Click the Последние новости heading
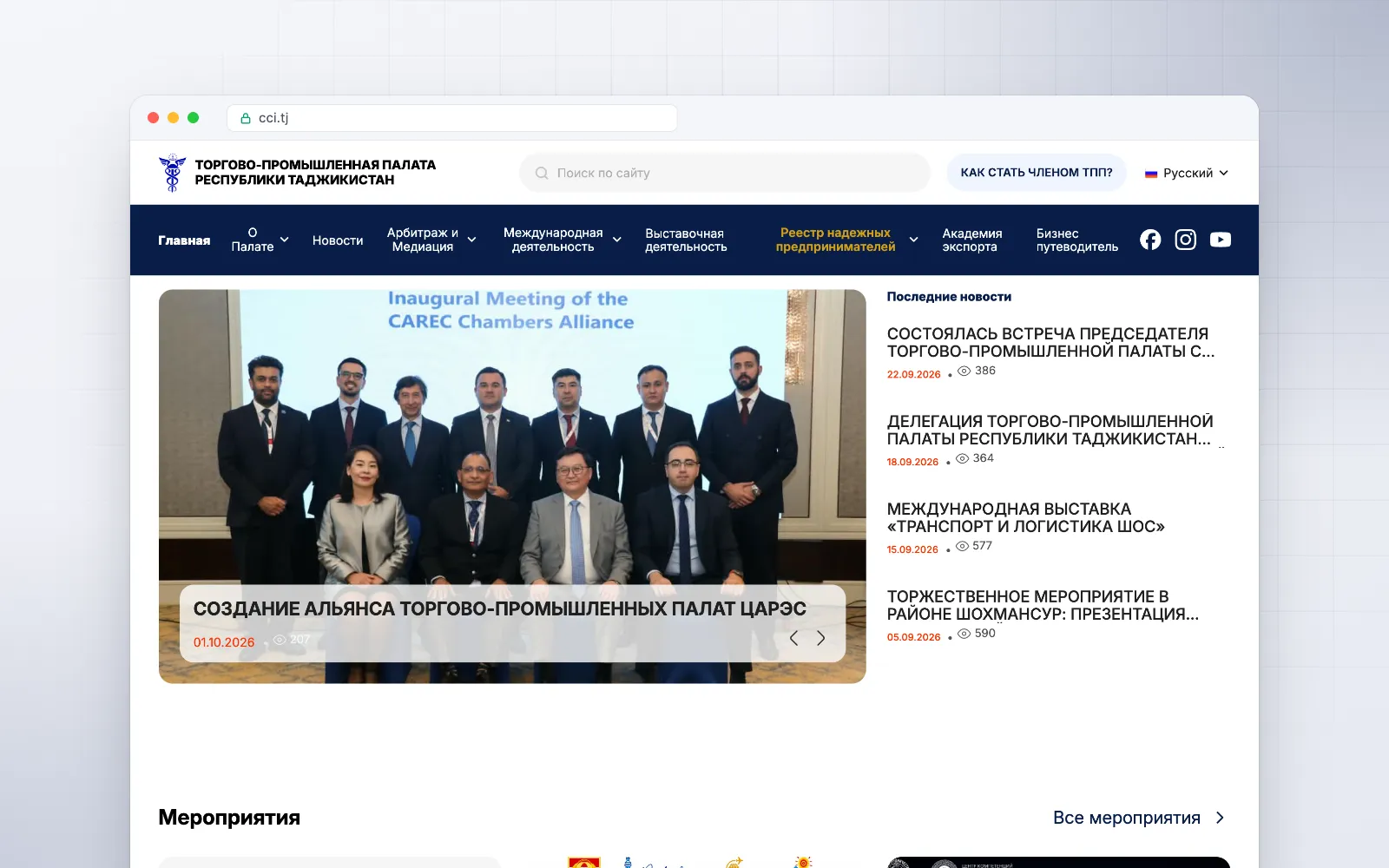The image size is (1389, 868). pyautogui.click(x=949, y=297)
